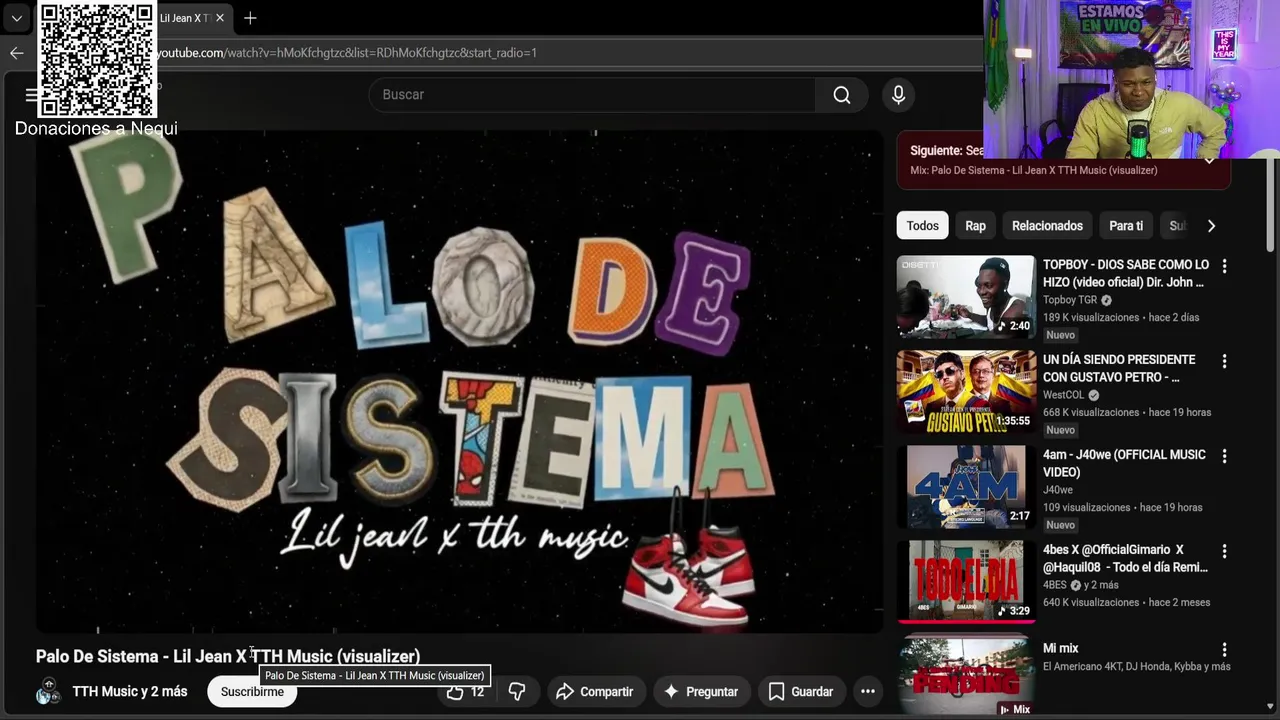Click the search magnifier button
1280x720 pixels.
coord(842,95)
